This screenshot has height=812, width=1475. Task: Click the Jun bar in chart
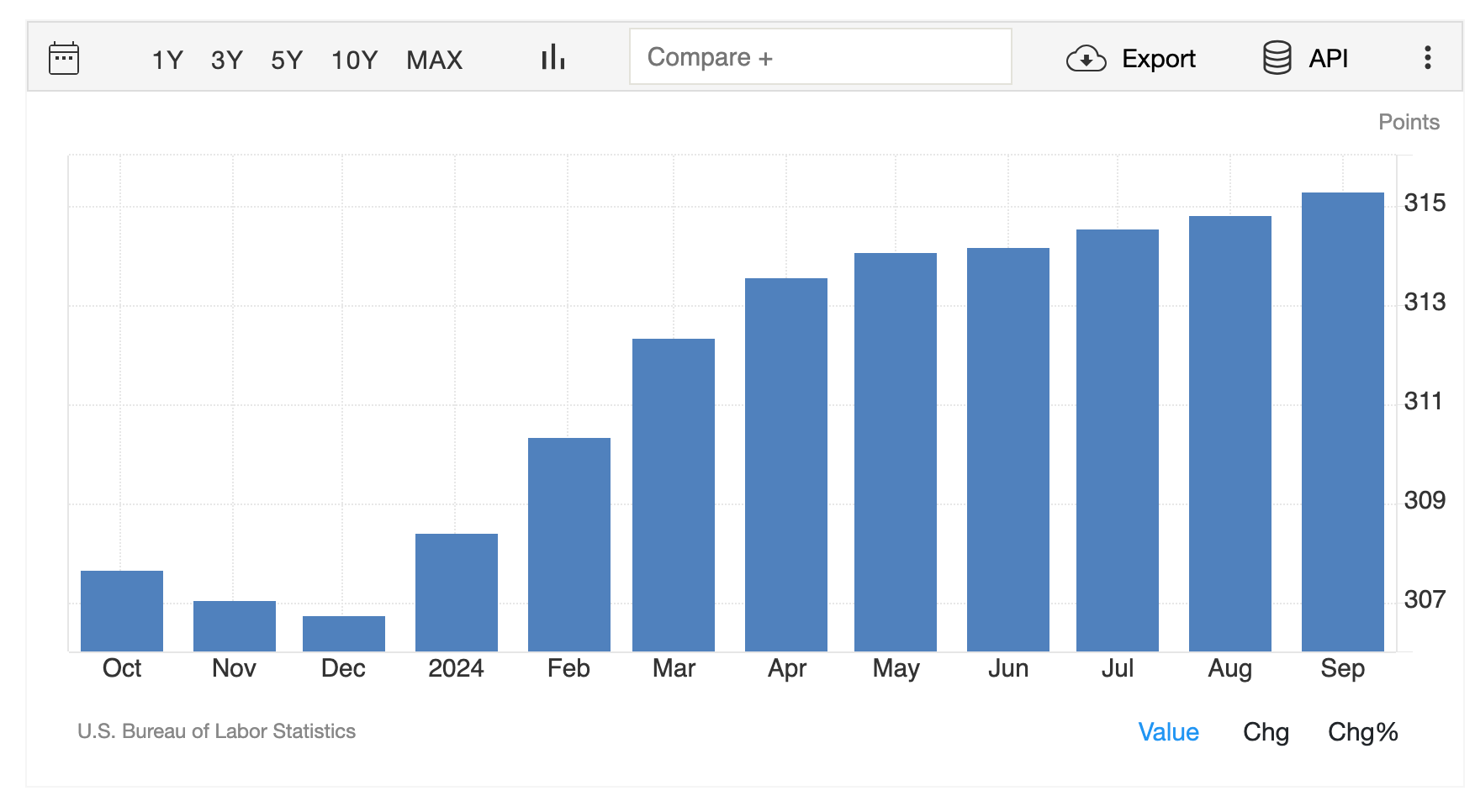pyautogui.click(x=1008, y=450)
